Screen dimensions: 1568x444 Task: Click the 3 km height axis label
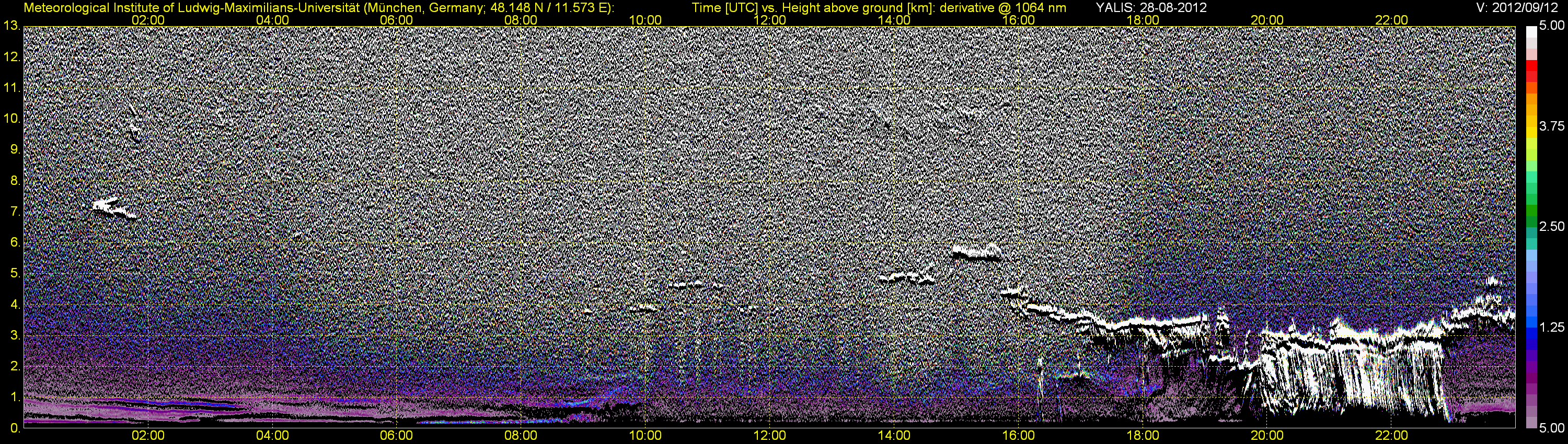15,335
